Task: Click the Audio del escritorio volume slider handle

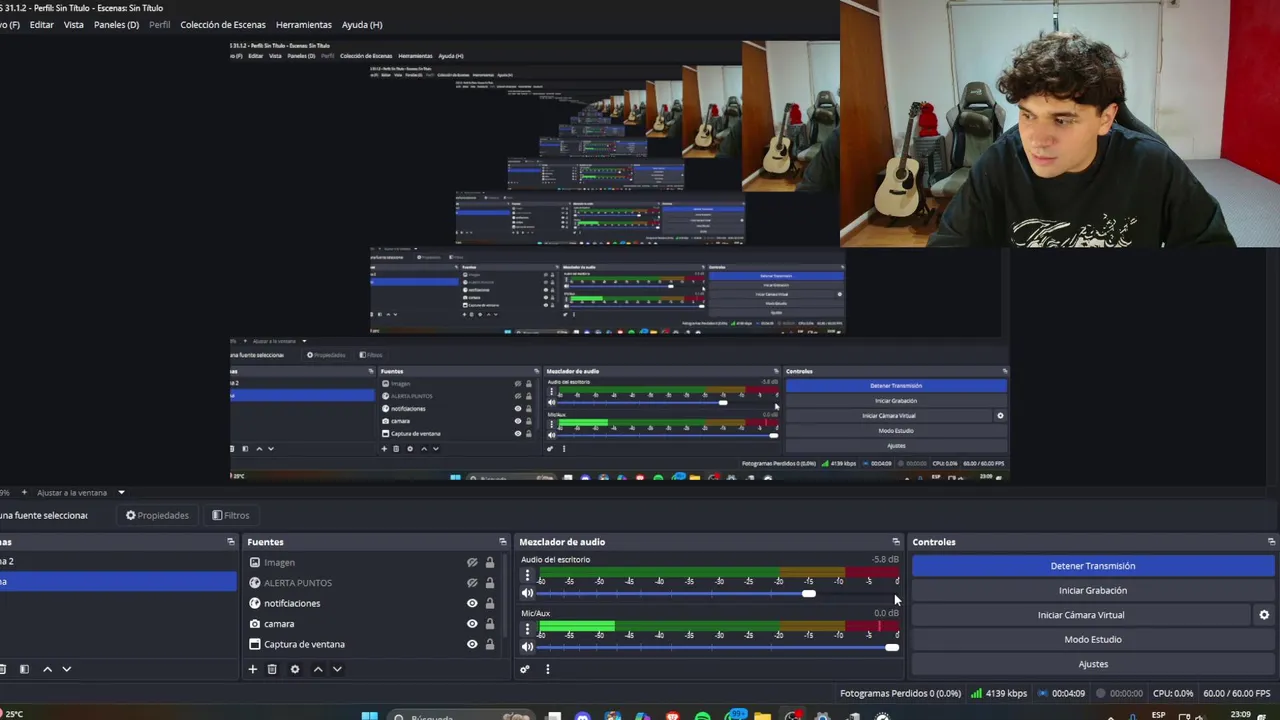Action: click(x=808, y=594)
